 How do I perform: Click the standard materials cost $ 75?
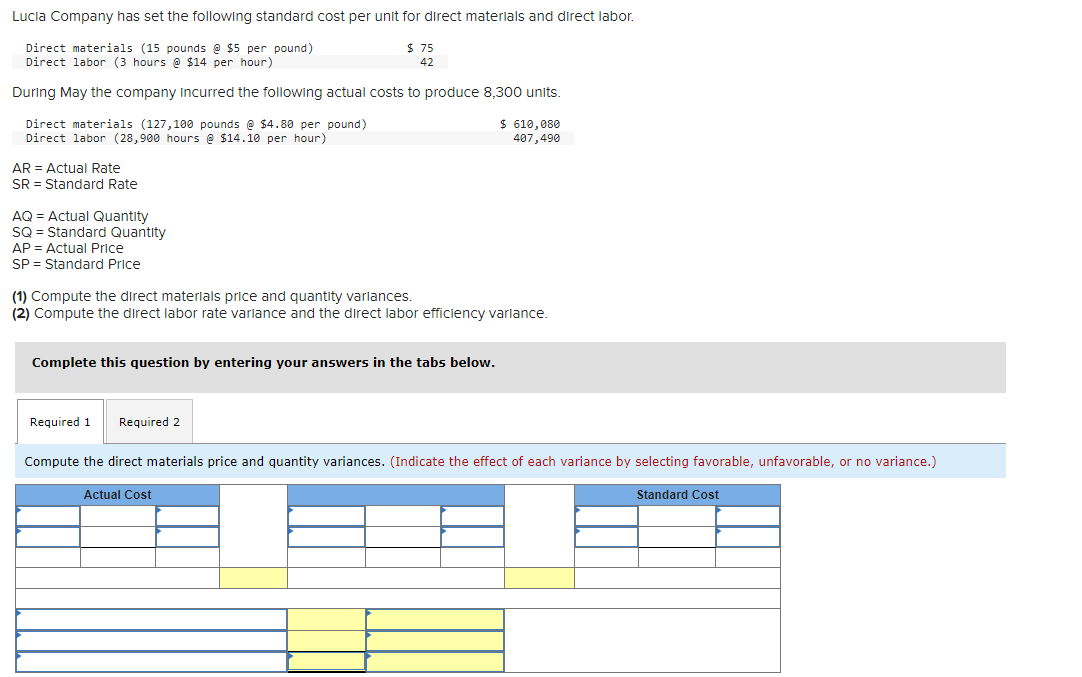pos(420,48)
